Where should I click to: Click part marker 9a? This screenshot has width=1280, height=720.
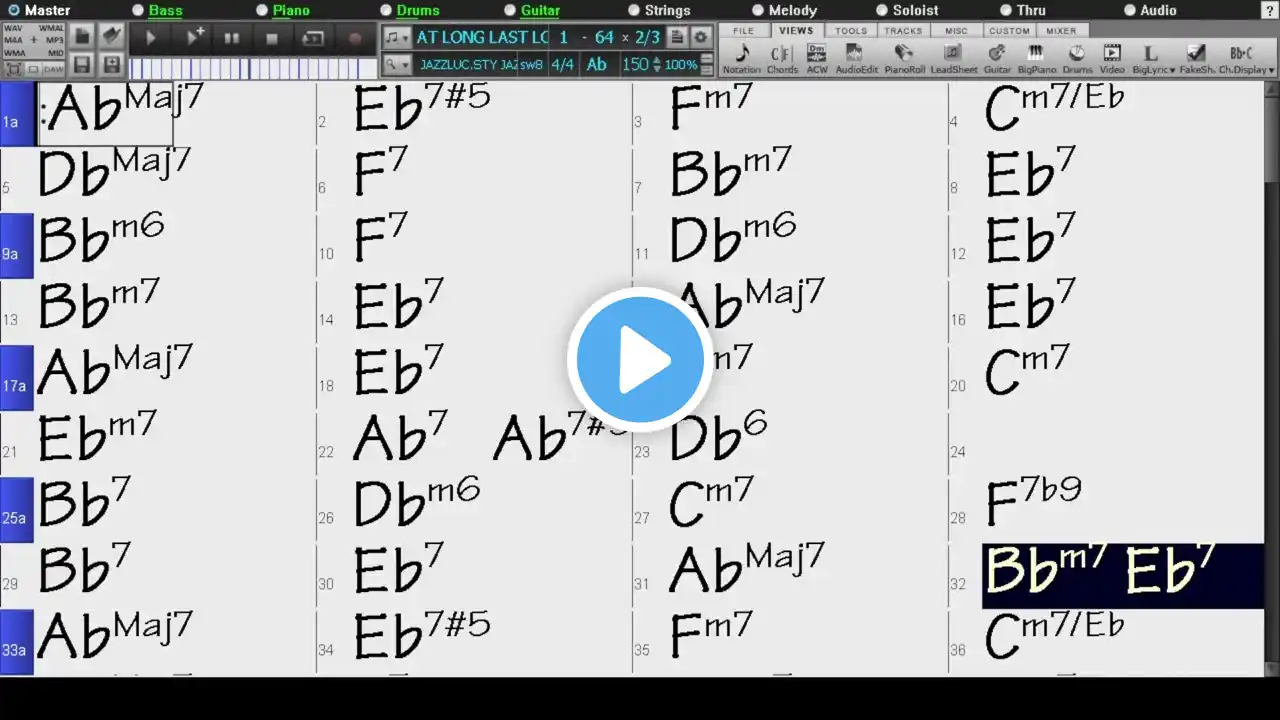tap(16, 246)
